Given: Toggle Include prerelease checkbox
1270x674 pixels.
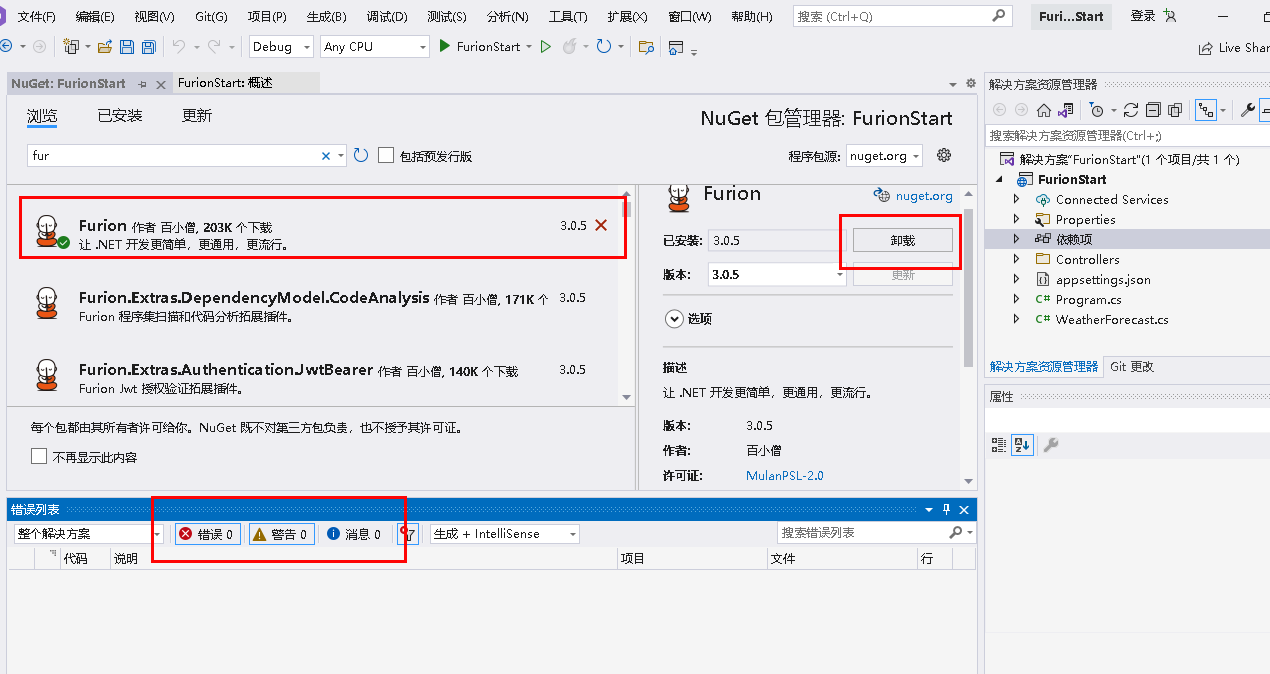Looking at the screenshot, I should (386, 155).
